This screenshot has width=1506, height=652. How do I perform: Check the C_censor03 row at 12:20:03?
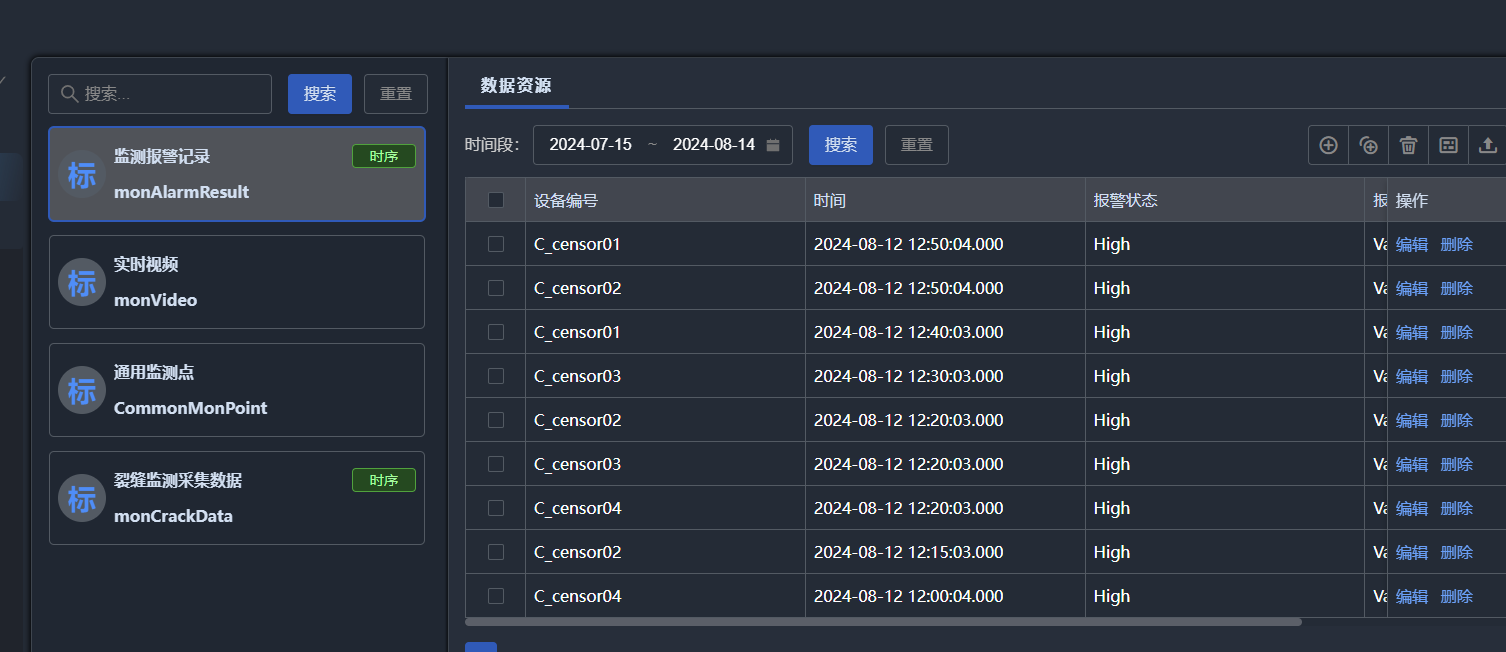[496, 464]
